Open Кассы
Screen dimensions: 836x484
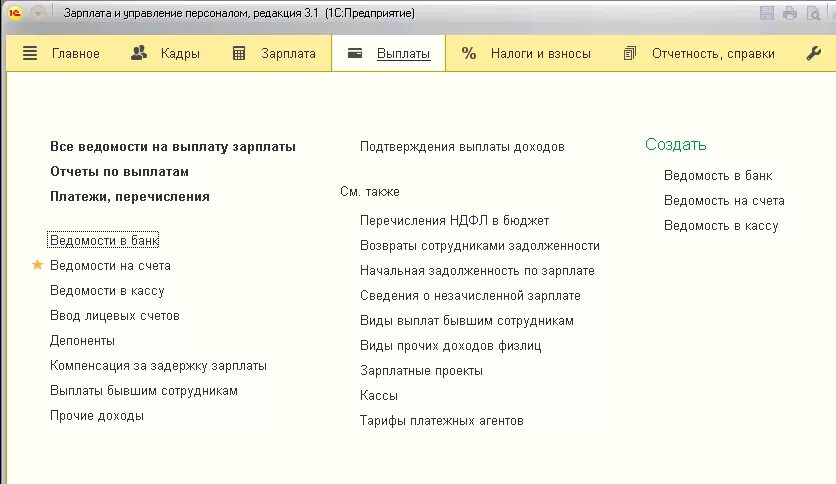(x=379, y=396)
